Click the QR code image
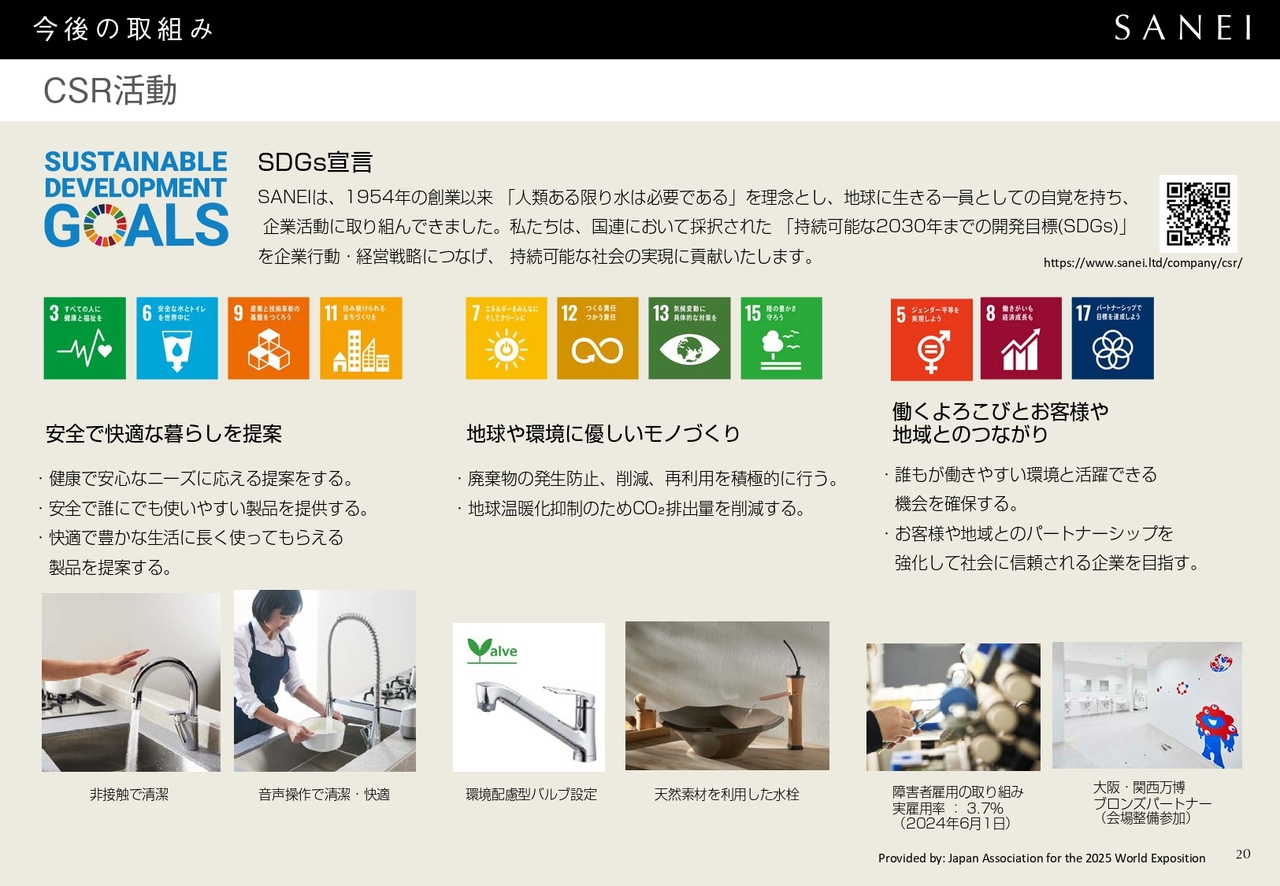Screen dimensions: 1280x886 (x=1198, y=213)
